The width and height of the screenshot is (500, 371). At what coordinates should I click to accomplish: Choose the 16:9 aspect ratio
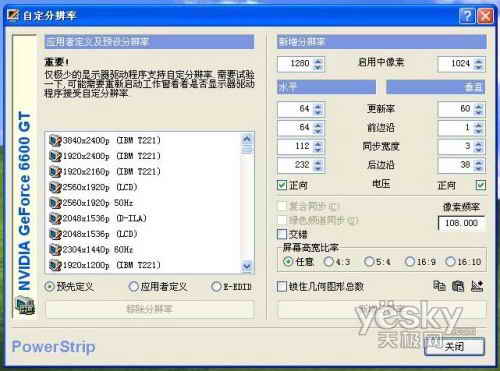(x=410, y=262)
